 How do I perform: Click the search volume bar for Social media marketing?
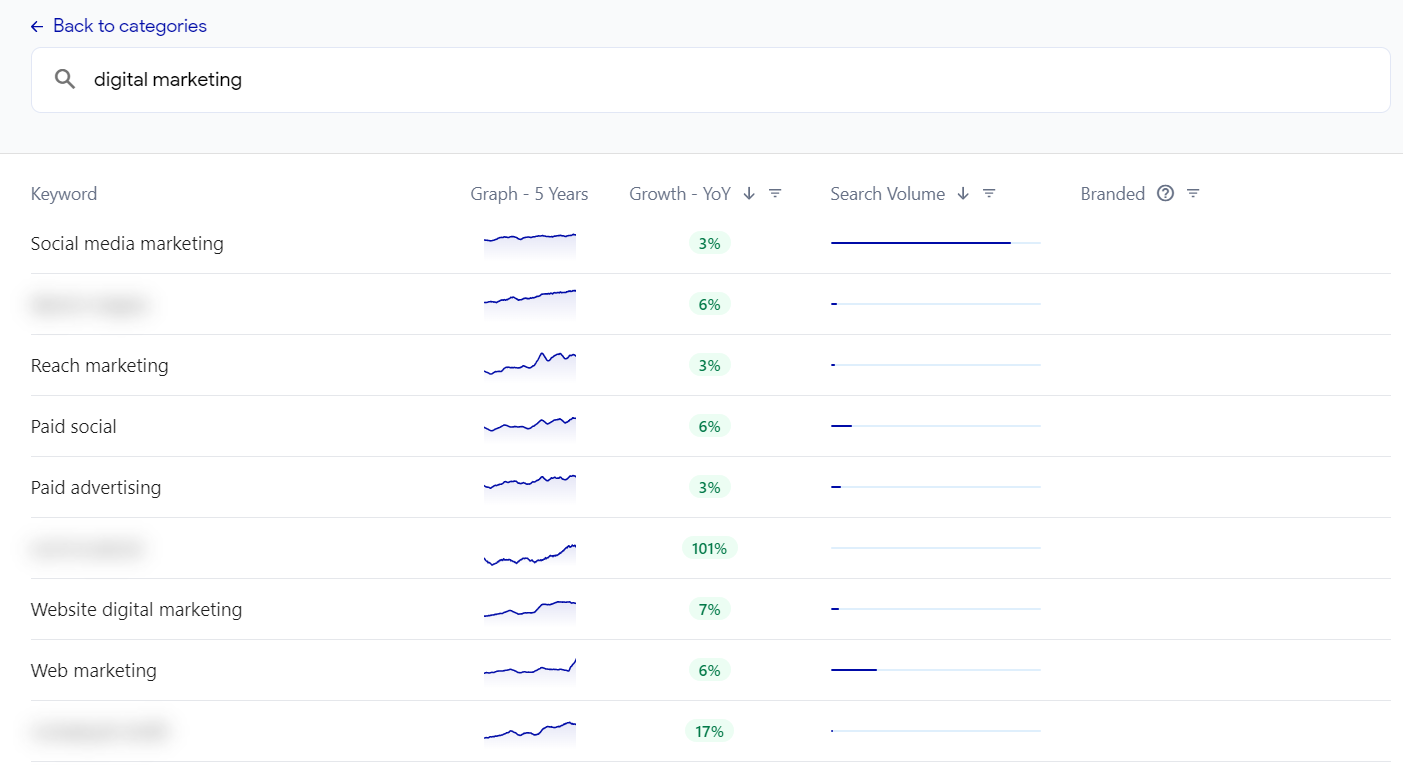[x=920, y=241]
